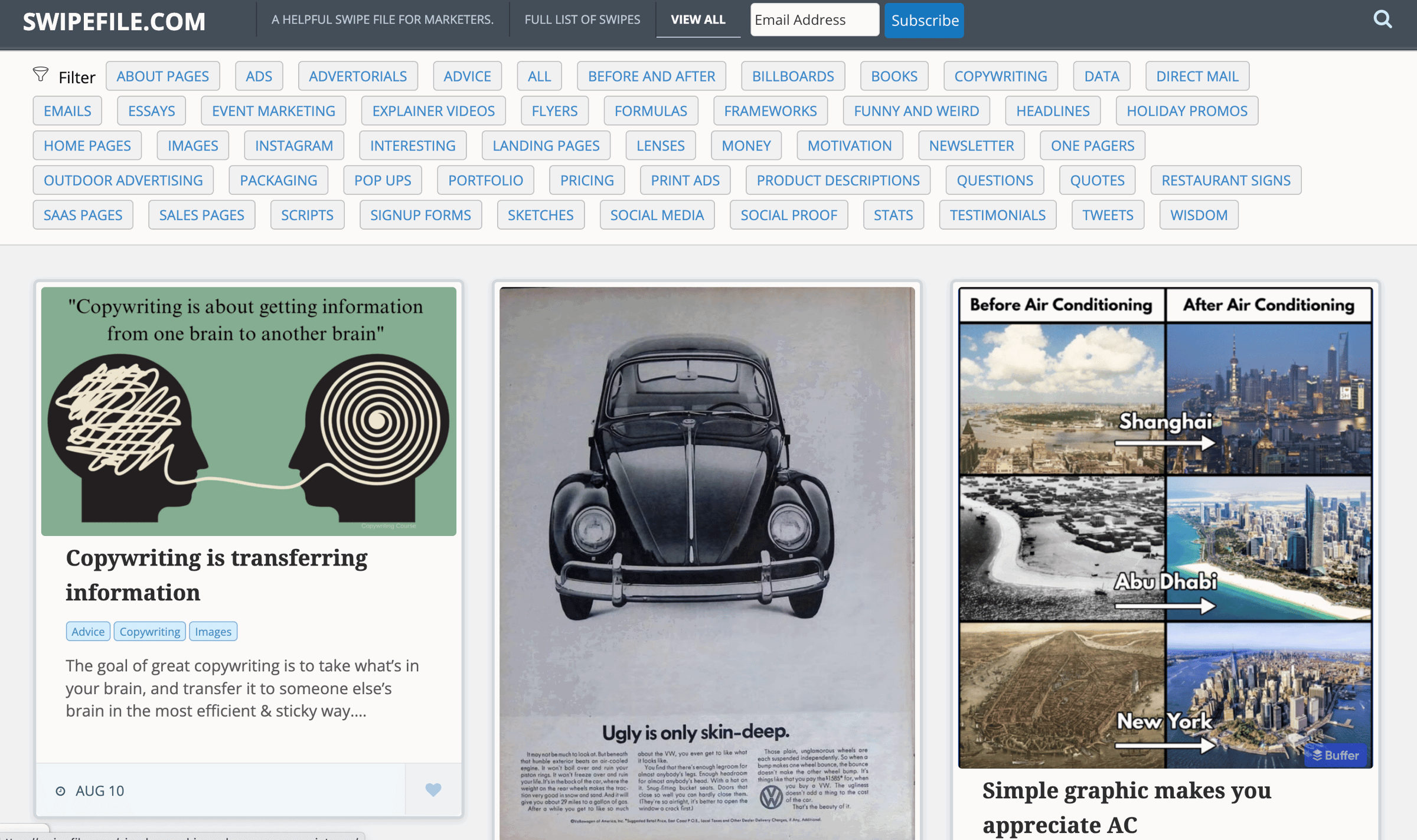Filter by Flyers

pos(554,111)
